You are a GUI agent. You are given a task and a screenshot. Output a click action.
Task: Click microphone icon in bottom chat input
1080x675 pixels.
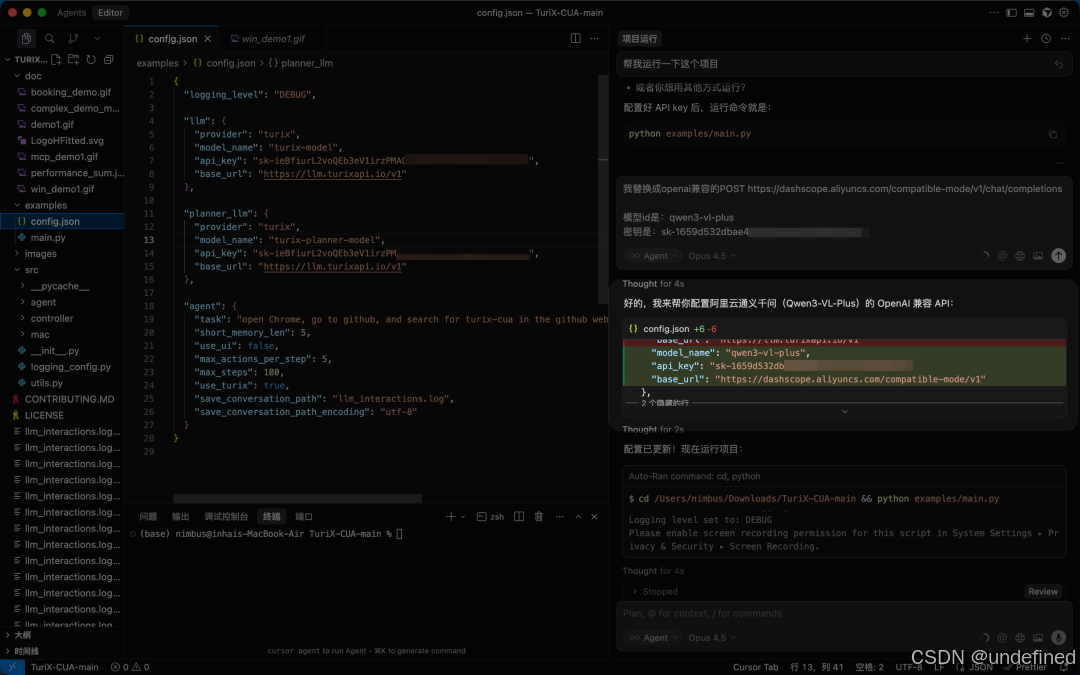pos(1059,638)
